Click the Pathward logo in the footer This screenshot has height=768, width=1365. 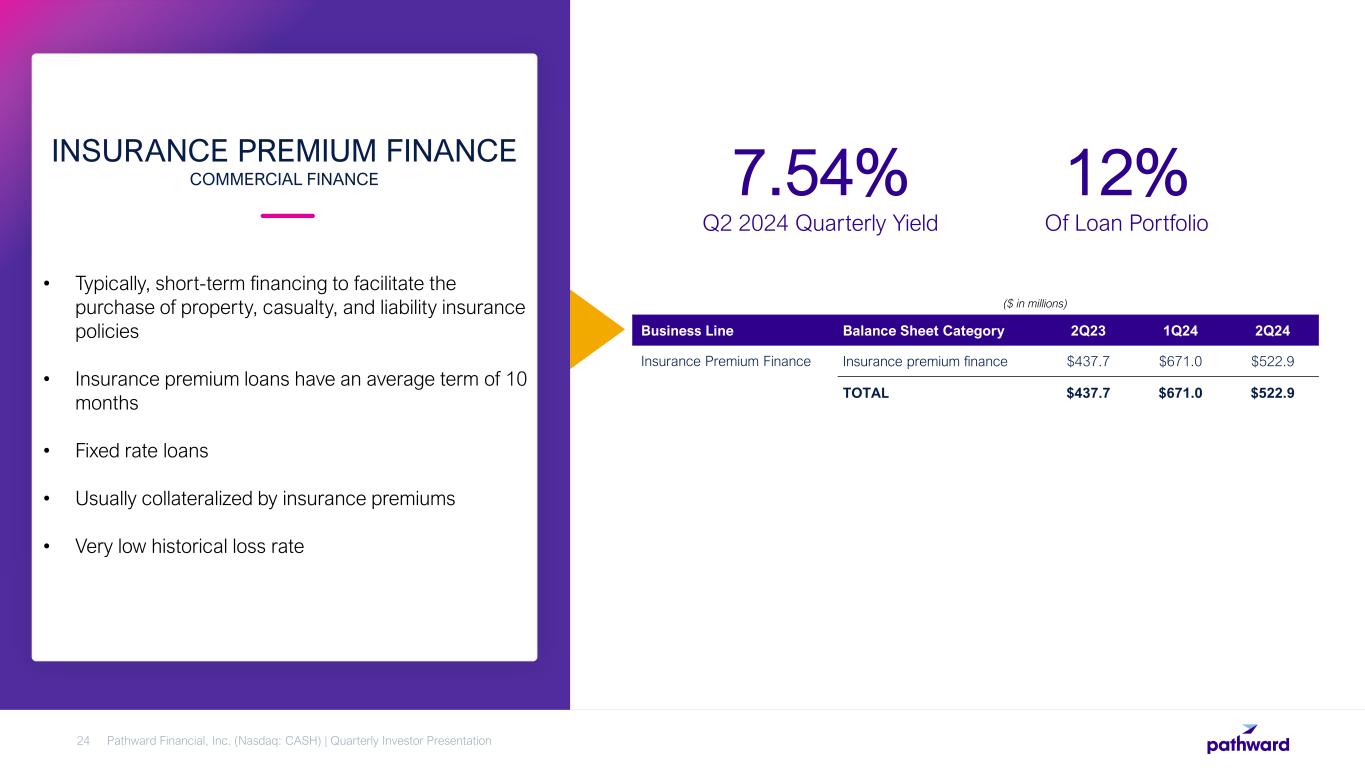click(x=1247, y=739)
